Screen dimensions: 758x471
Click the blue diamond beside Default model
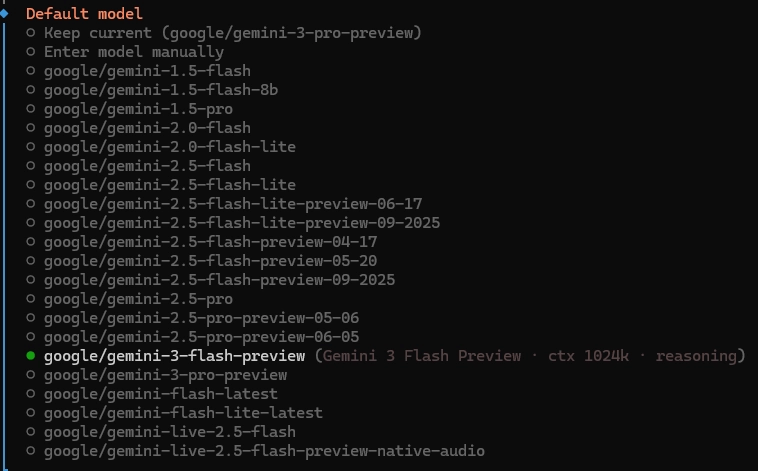(5, 13)
